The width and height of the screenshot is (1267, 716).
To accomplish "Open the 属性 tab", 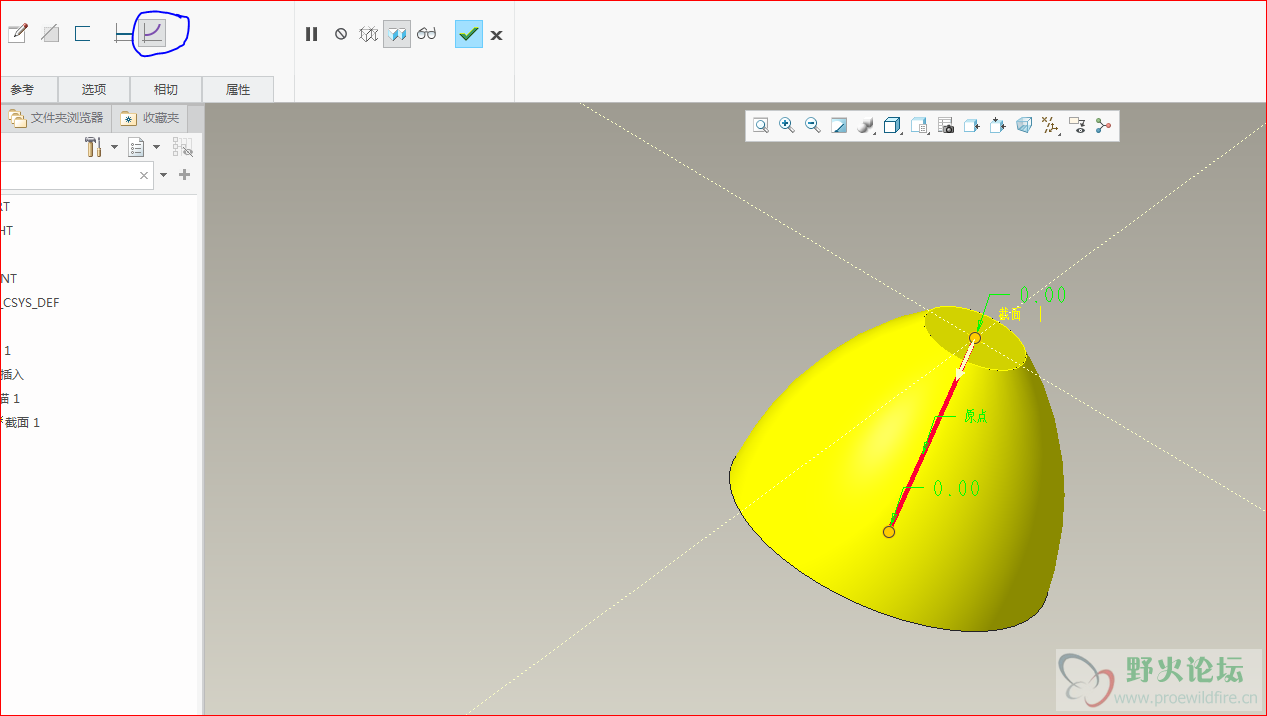I will tap(238, 89).
